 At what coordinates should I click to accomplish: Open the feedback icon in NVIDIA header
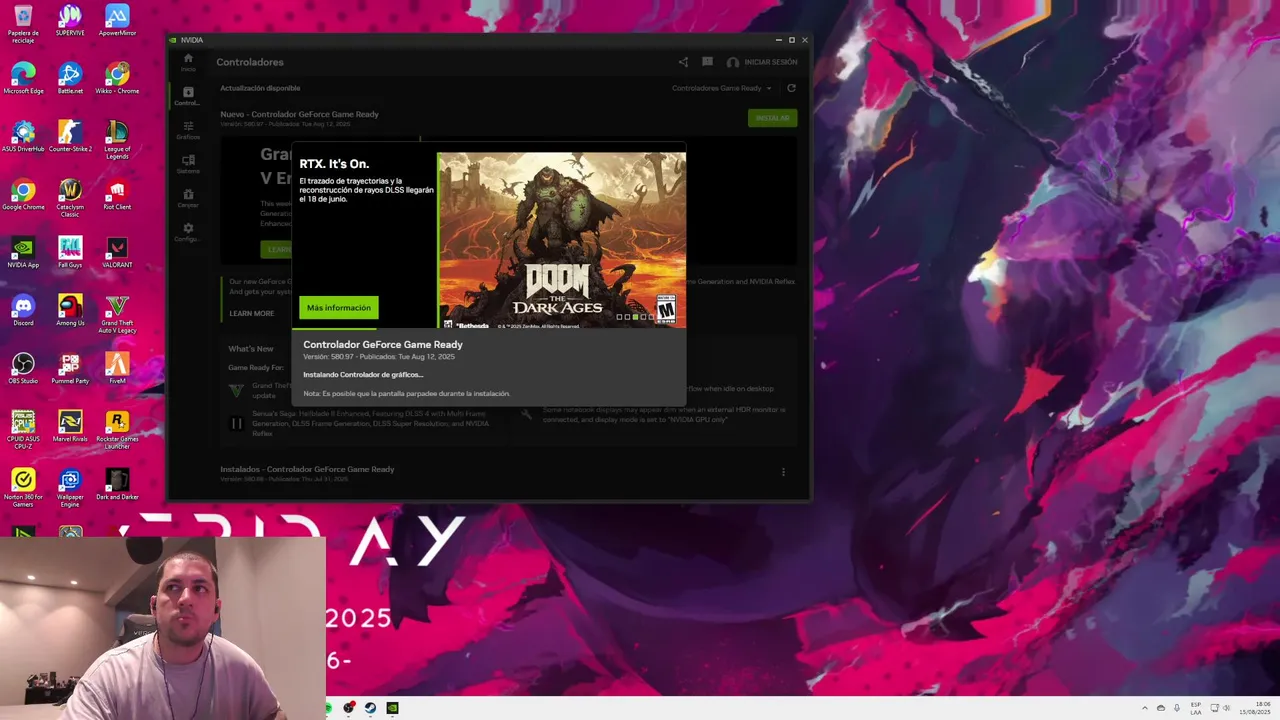click(x=707, y=62)
